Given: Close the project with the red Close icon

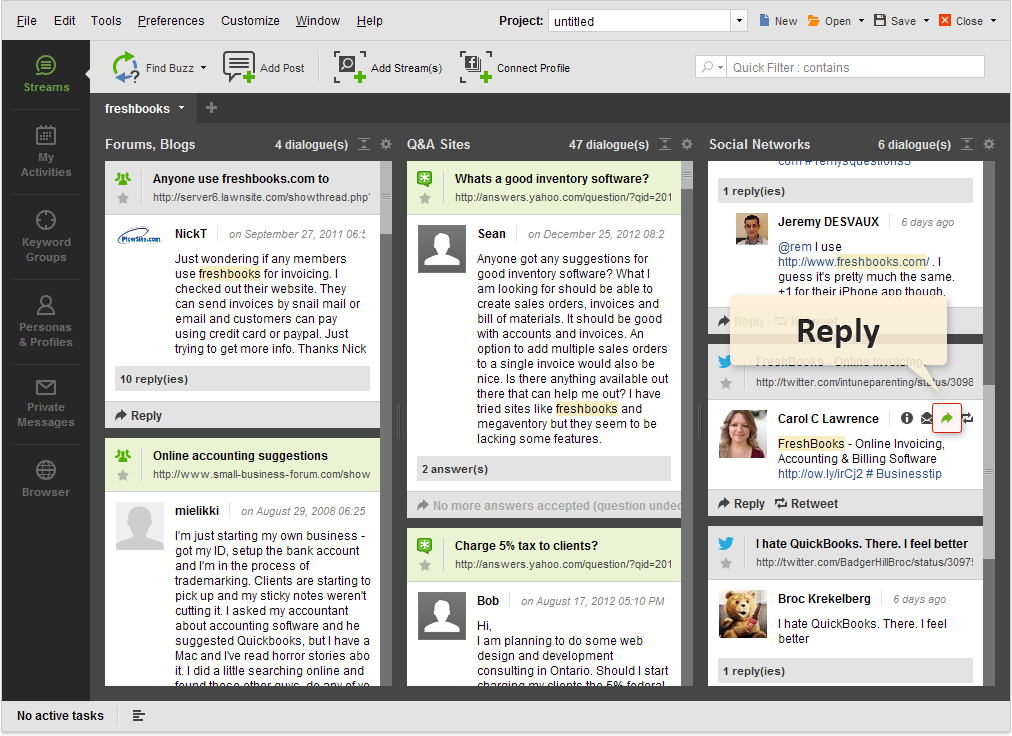Looking at the screenshot, I should [945, 21].
